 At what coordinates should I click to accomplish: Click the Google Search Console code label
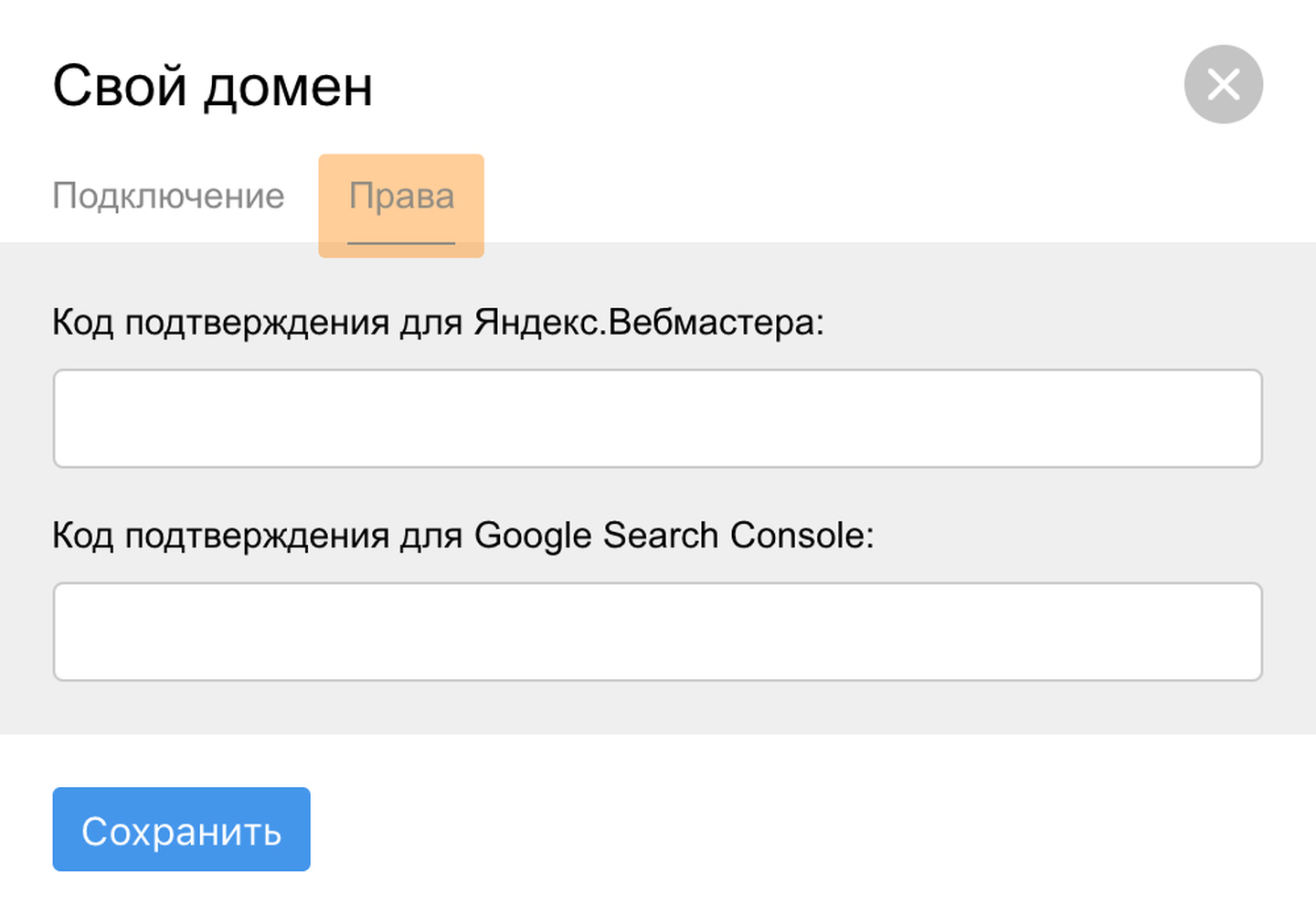[462, 535]
